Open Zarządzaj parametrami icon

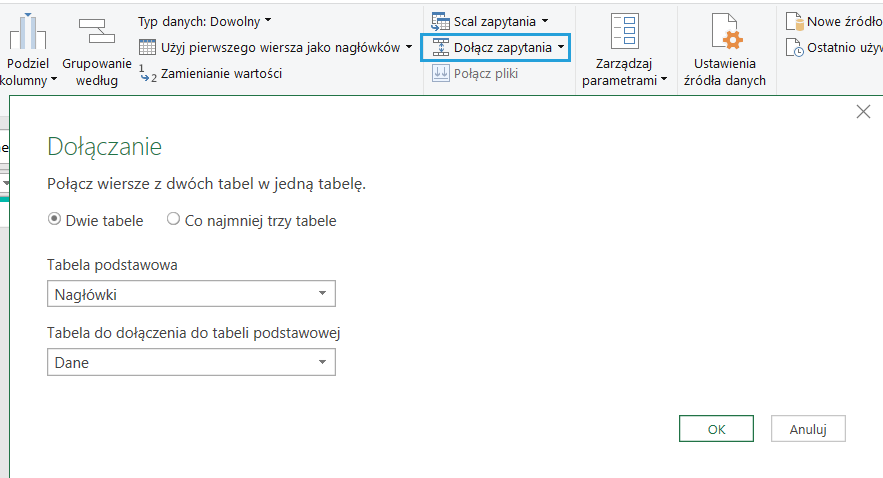pyautogui.click(x=624, y=32)
